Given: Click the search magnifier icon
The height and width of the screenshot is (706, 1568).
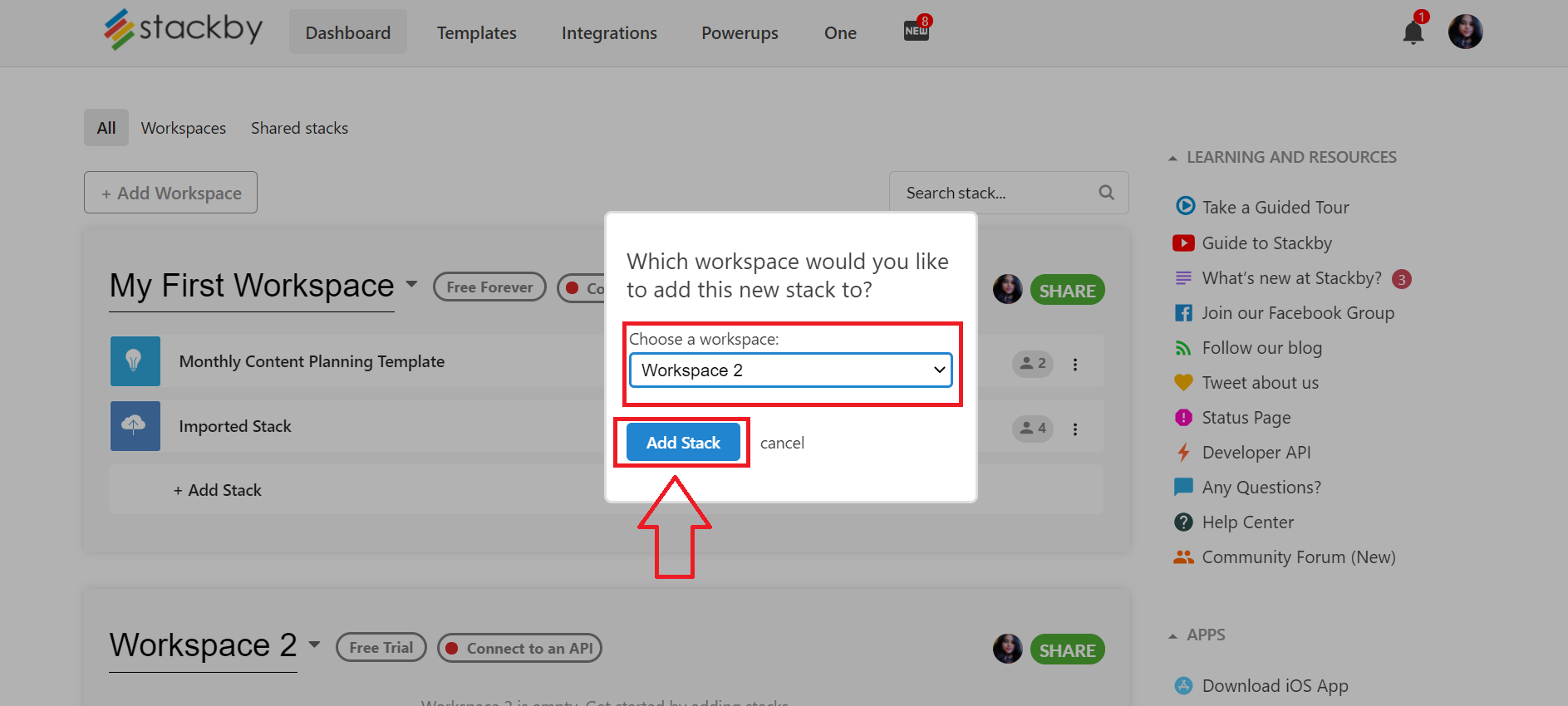Looking at the screenshot, I should [x=1106, y=193].
